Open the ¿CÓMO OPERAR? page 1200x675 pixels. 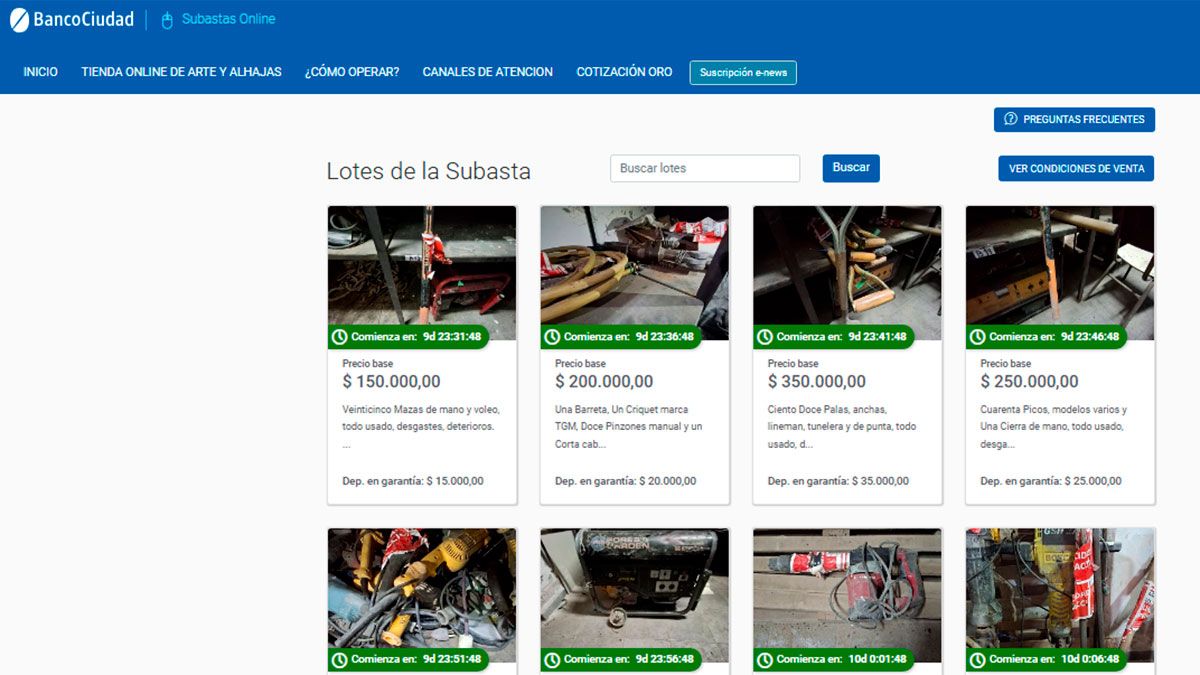(352, 71)
